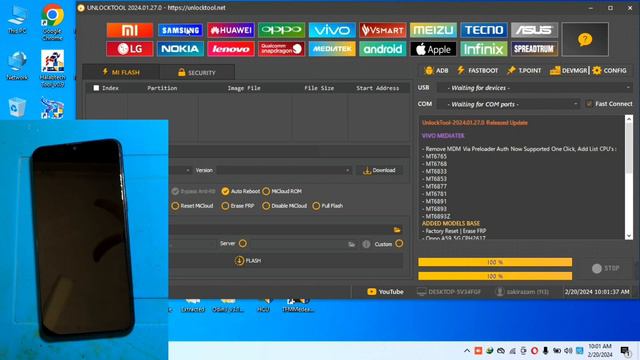Toggle the Index select-all checkbox
This screenshot has width=640, height=360.
click(x=96, y=88)
